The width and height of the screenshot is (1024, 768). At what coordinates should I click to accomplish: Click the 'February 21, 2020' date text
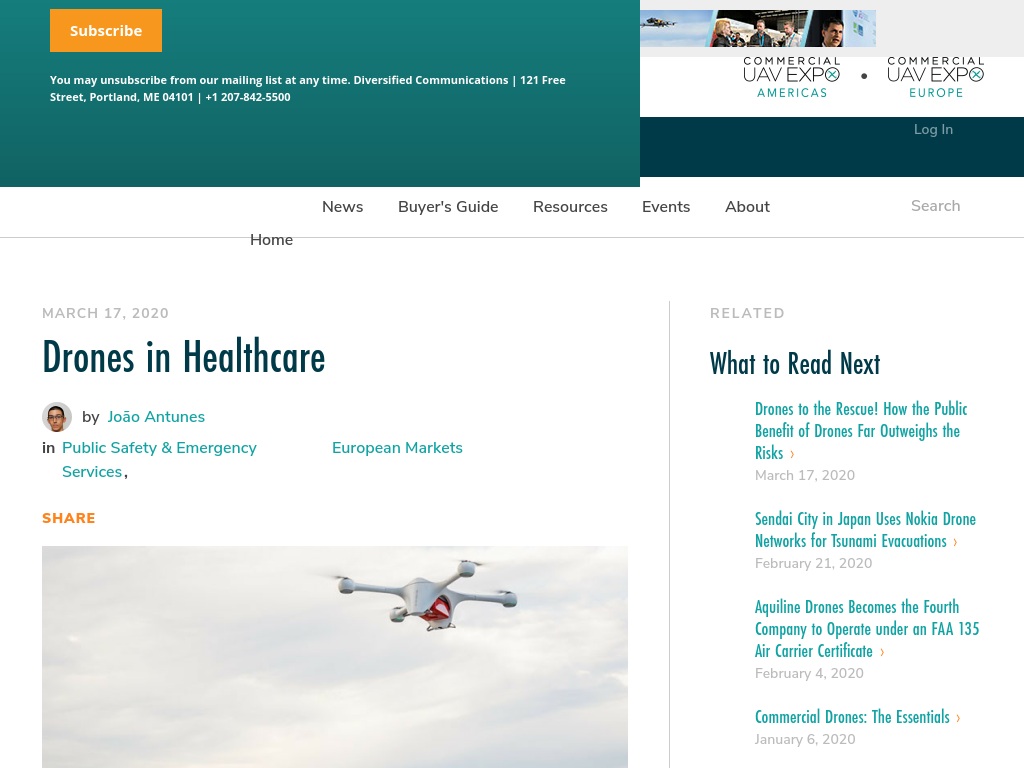tap(813, 563)
